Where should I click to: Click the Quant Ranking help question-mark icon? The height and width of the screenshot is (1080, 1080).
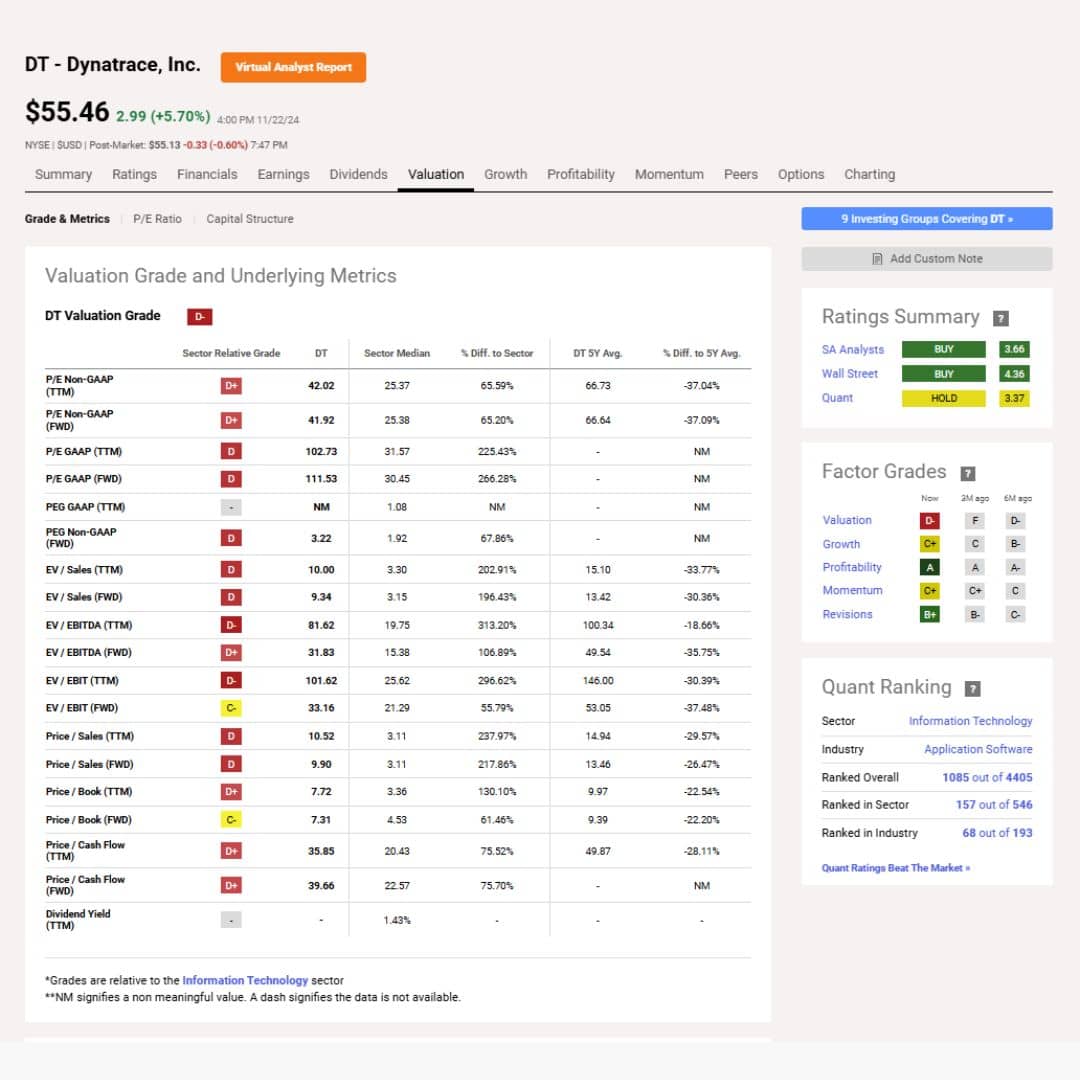[x=972, y=689]
